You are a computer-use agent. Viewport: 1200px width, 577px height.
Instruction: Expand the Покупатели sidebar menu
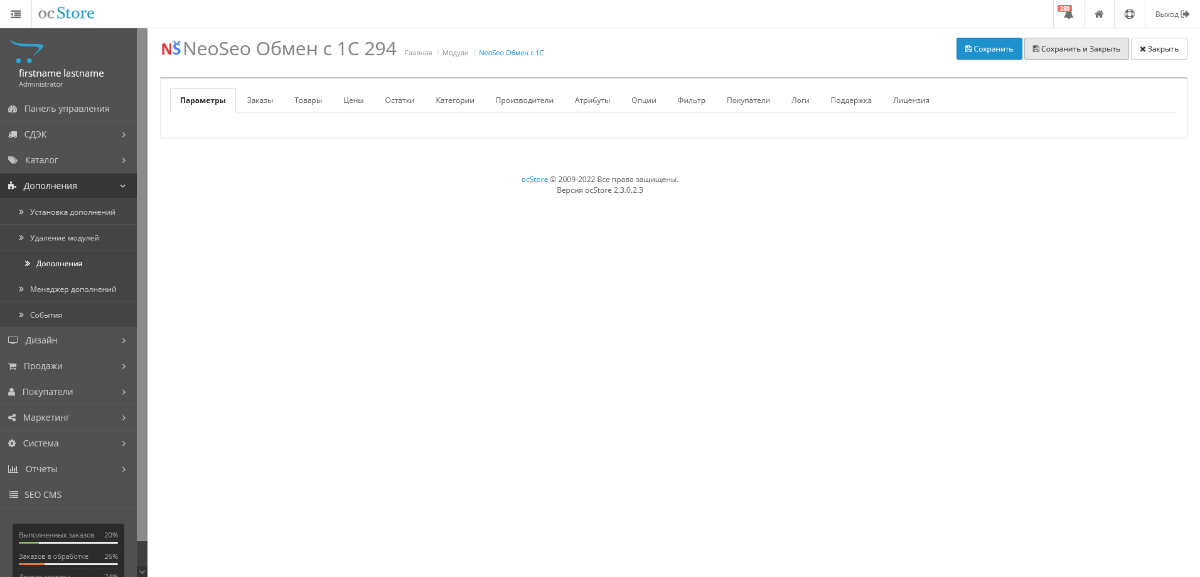68,392
